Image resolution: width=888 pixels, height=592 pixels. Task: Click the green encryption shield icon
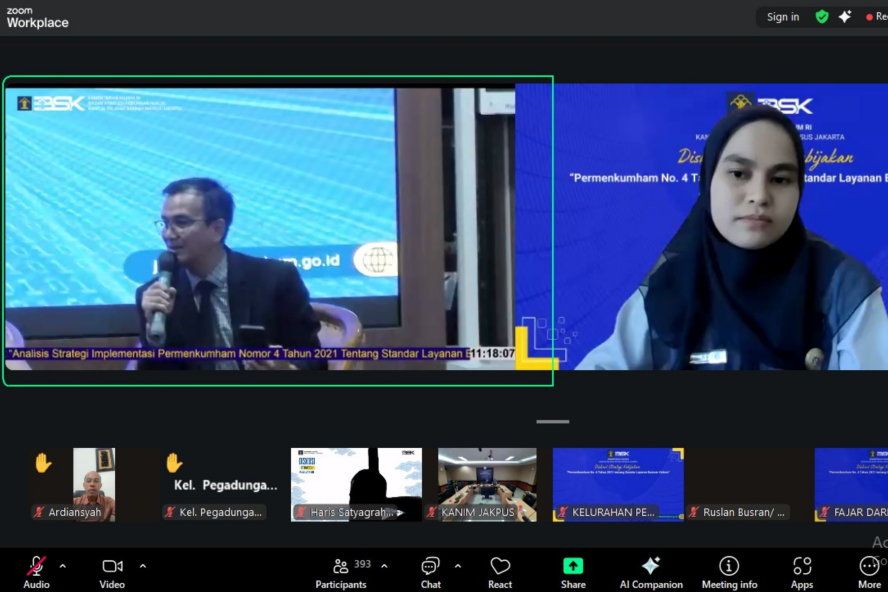pos(822,17)
